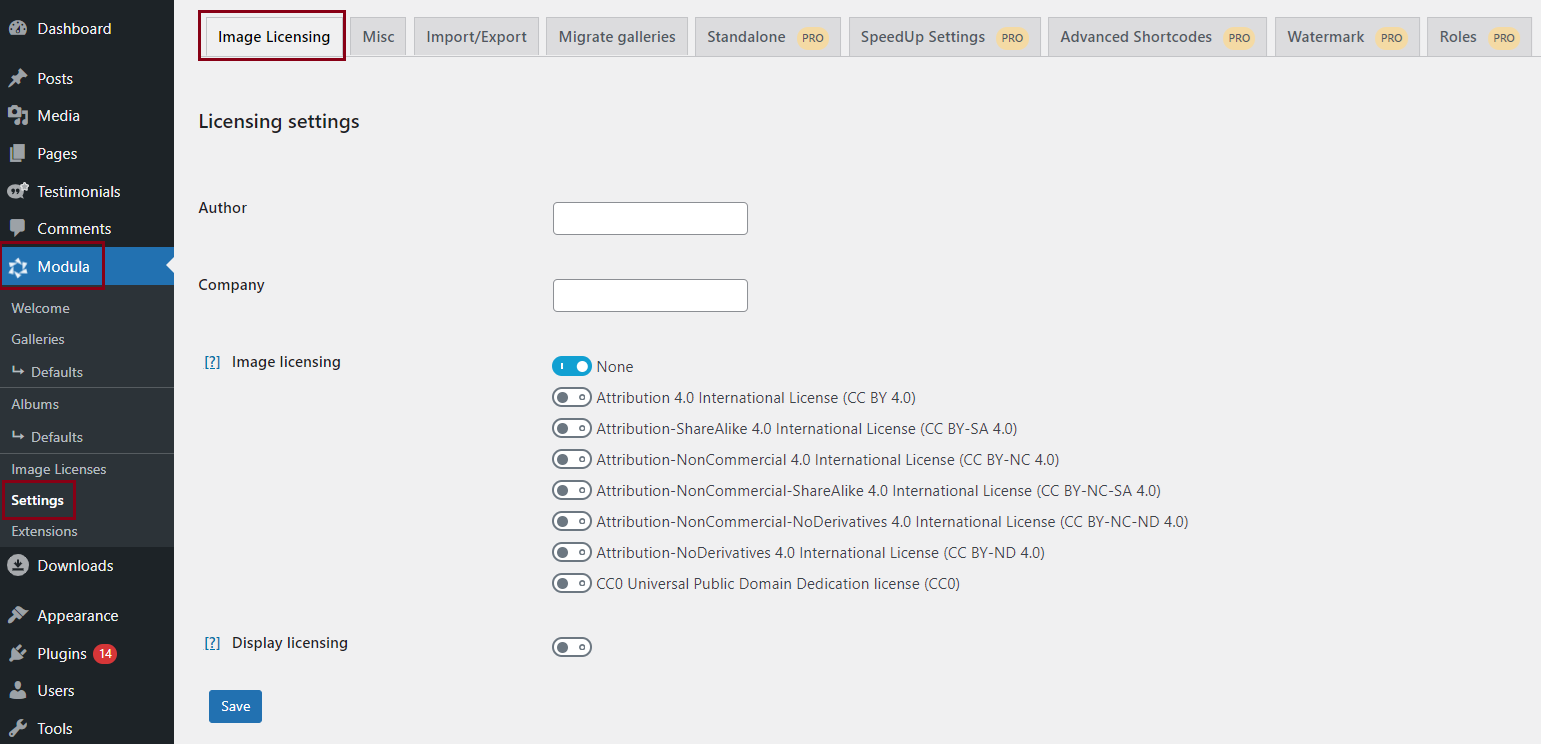Enable the Attribution 4.0 International license toggle
This screenshot has width=1541, height=744.
pos(571,397)
